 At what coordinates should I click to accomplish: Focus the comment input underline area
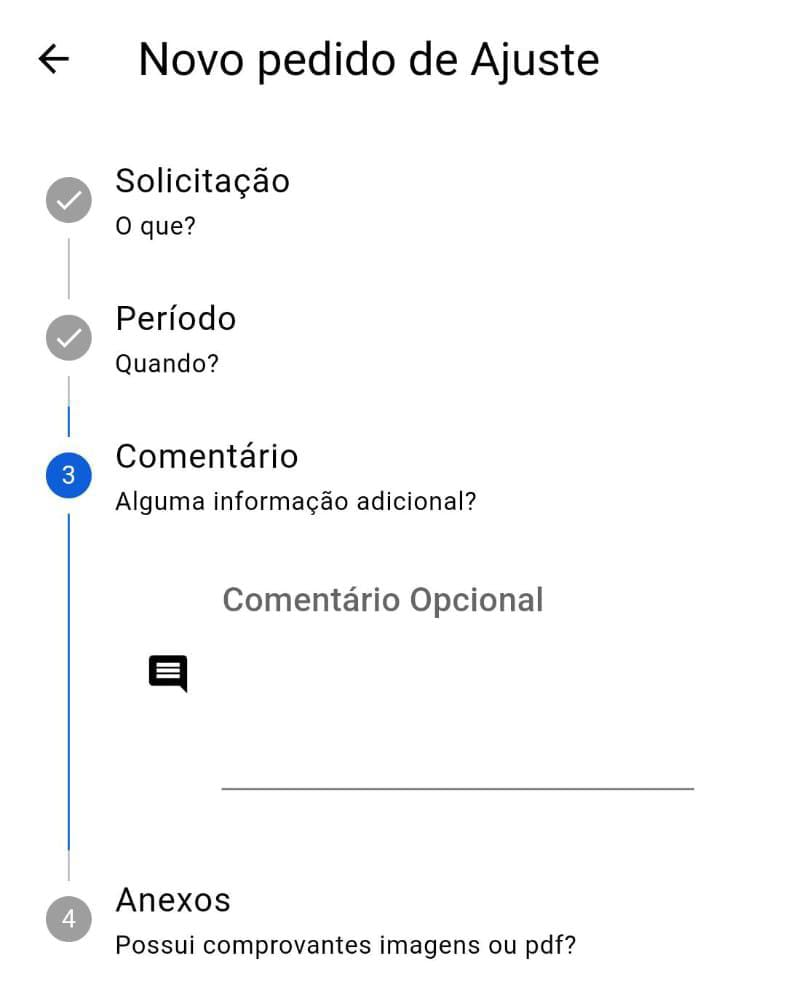click(458, 788)
